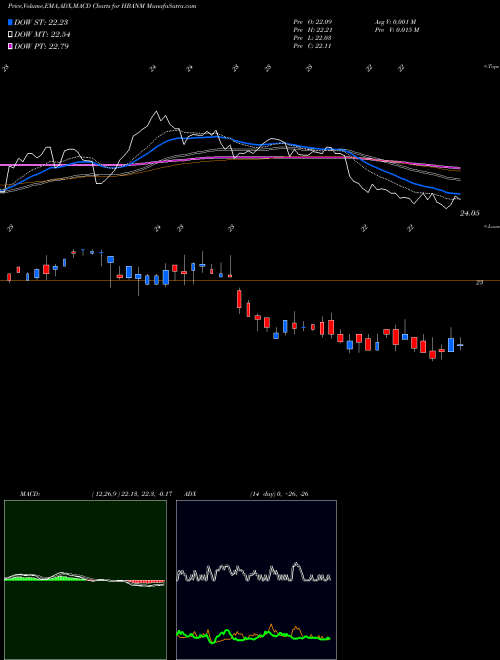
Task: Select the 'DOW PT: 22.79' legend text
Action: point(41,46)
